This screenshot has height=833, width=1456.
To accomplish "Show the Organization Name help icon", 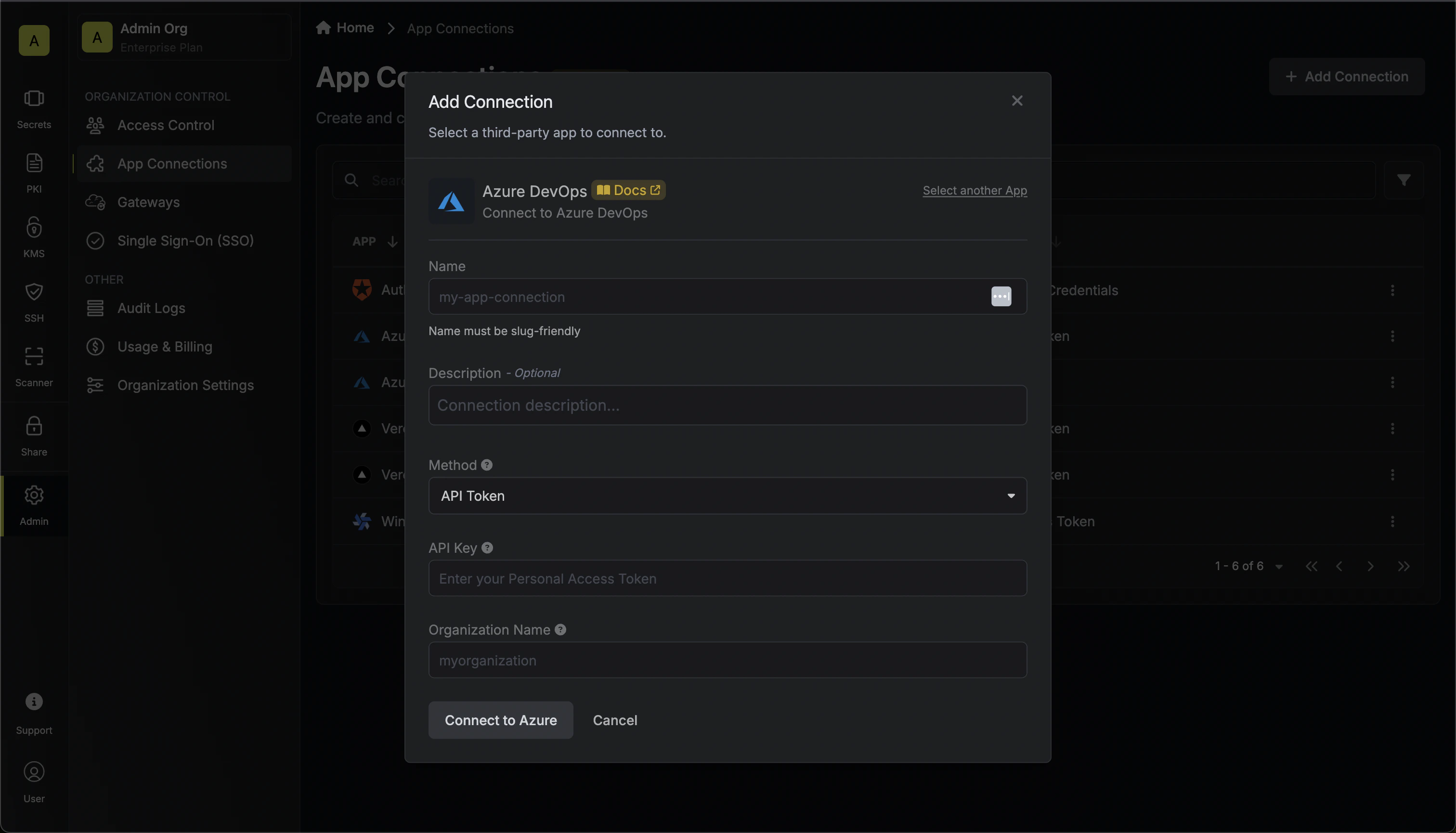I will point(560,629).
